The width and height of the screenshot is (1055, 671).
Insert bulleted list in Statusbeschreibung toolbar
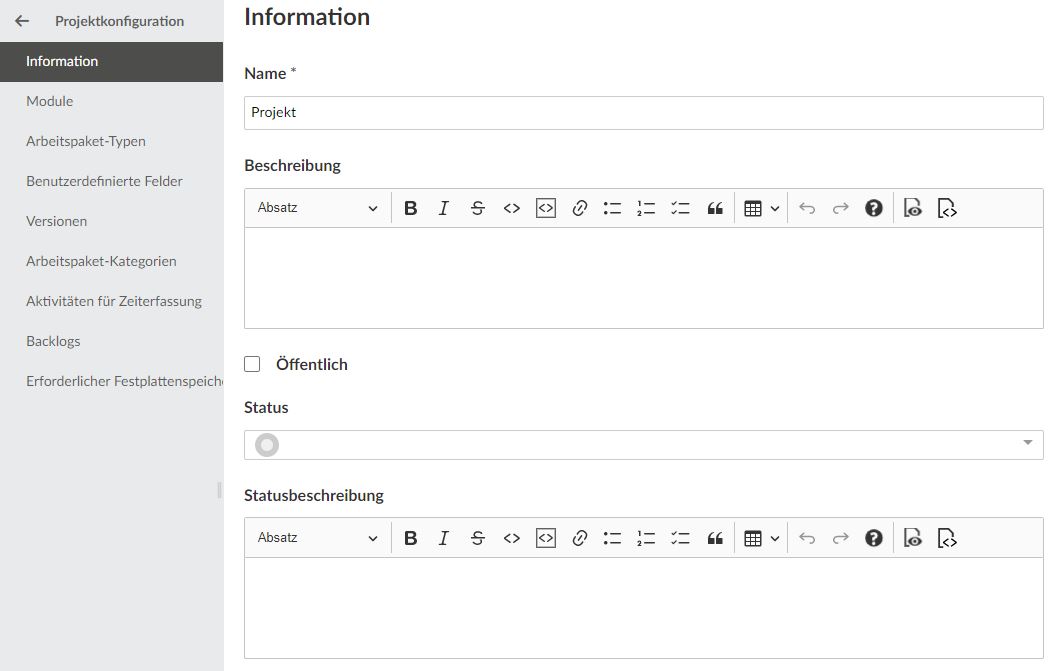tap(612, 538)
